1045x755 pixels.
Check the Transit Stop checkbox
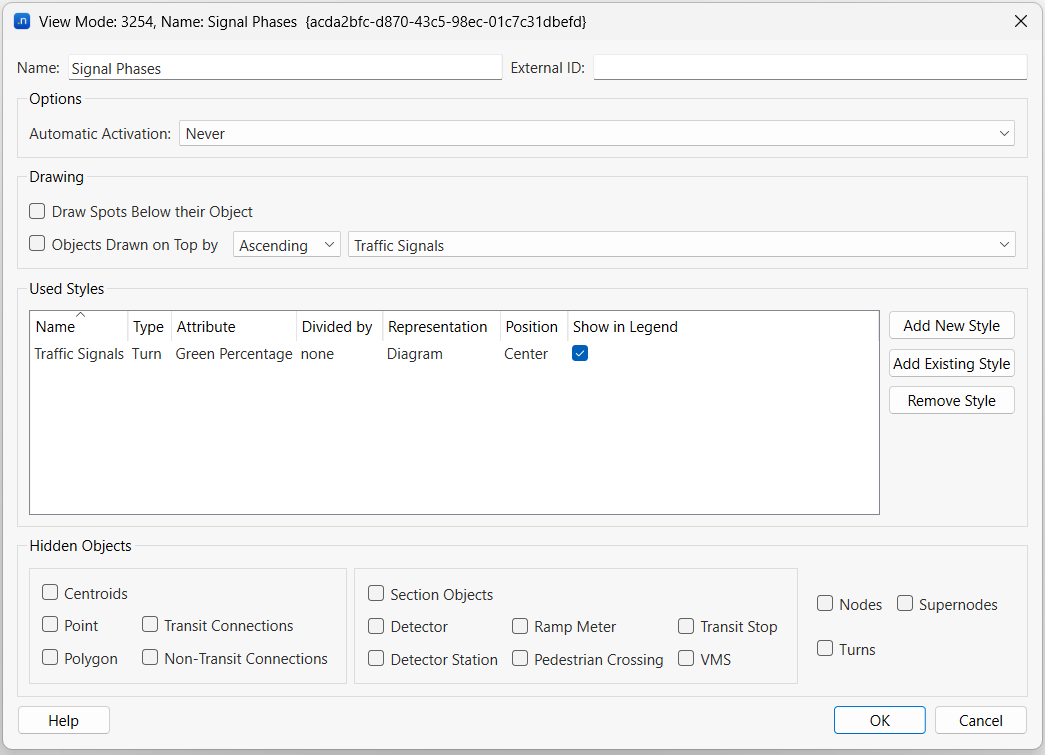pos(686,626)
